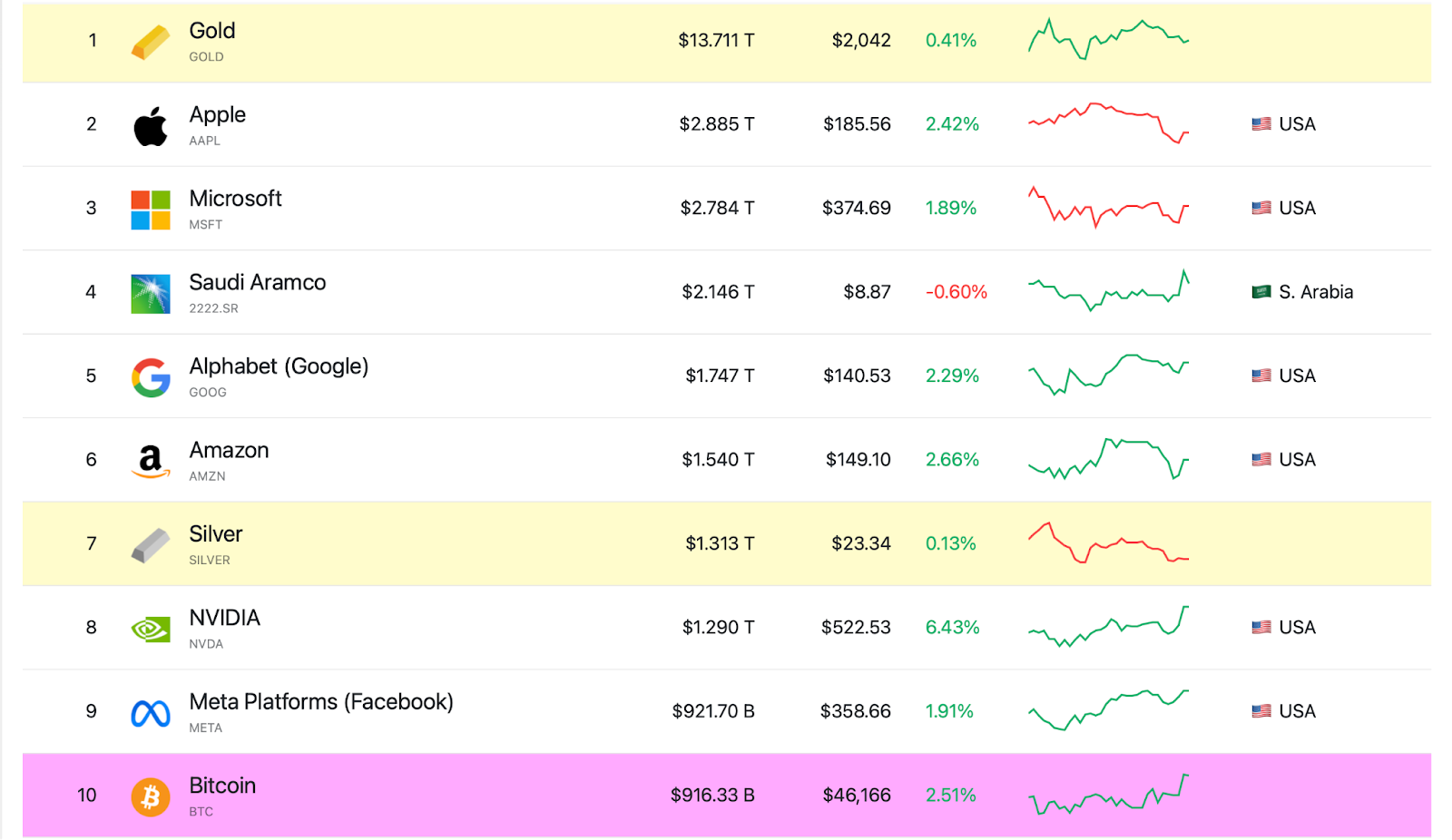Screen dimensions: 1452x840
Task: Click the Bitcoin price sparkline chart
Action: [x=1108, y=794]
